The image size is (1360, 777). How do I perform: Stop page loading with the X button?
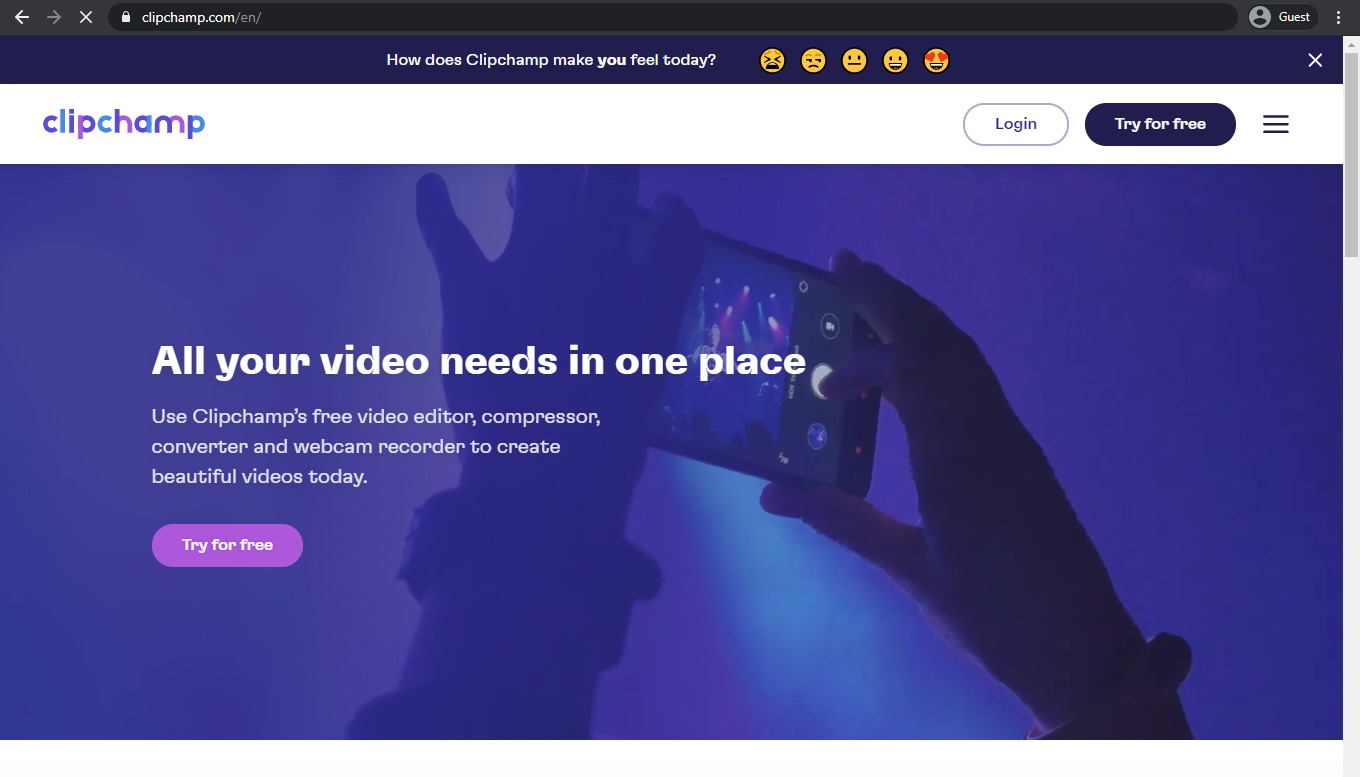pos(86,17)
